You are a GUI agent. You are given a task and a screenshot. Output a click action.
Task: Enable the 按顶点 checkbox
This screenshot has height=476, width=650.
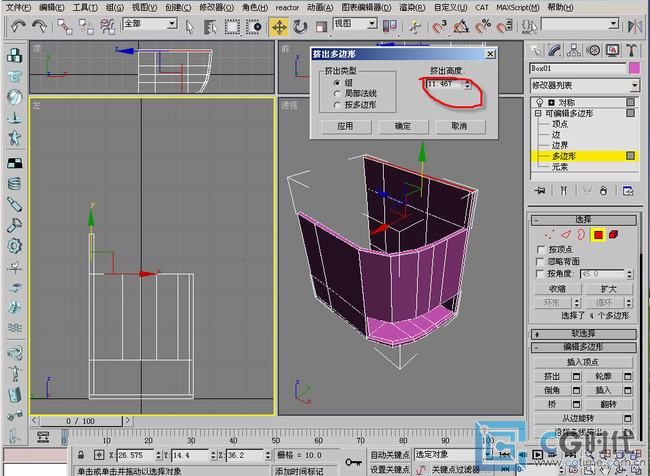click(541, 250)
